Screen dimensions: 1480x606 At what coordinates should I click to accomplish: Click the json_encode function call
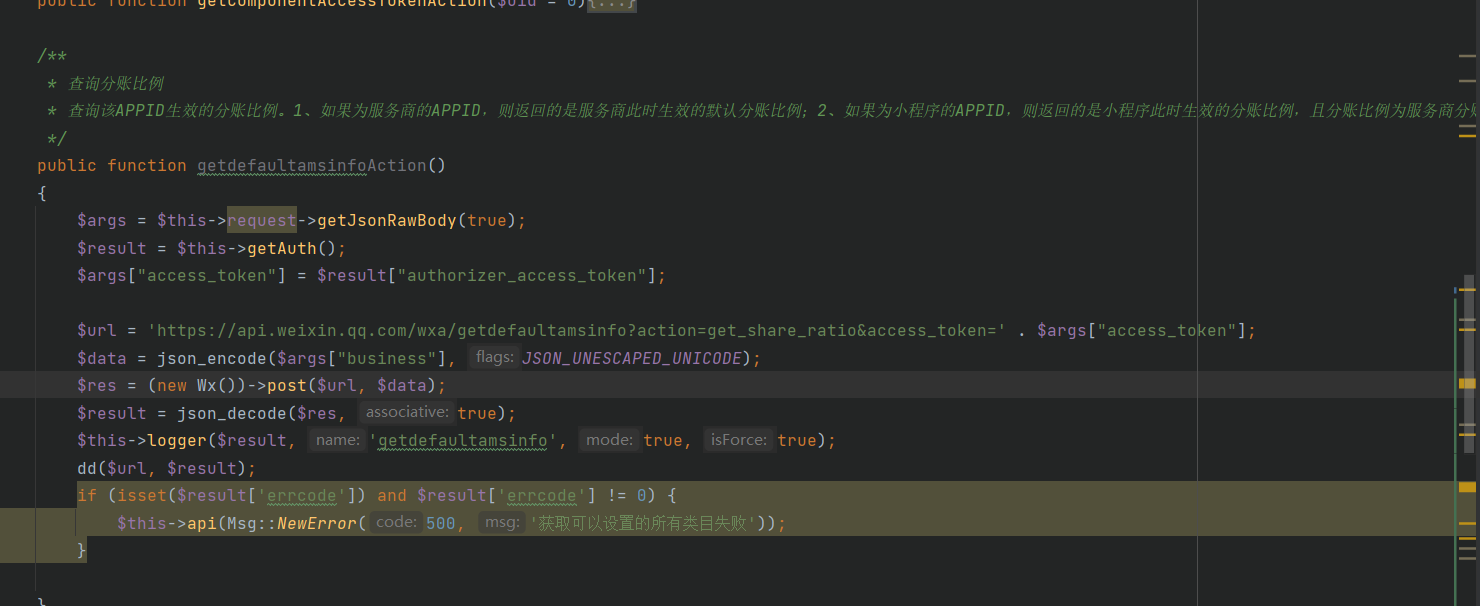coord(212,358)
